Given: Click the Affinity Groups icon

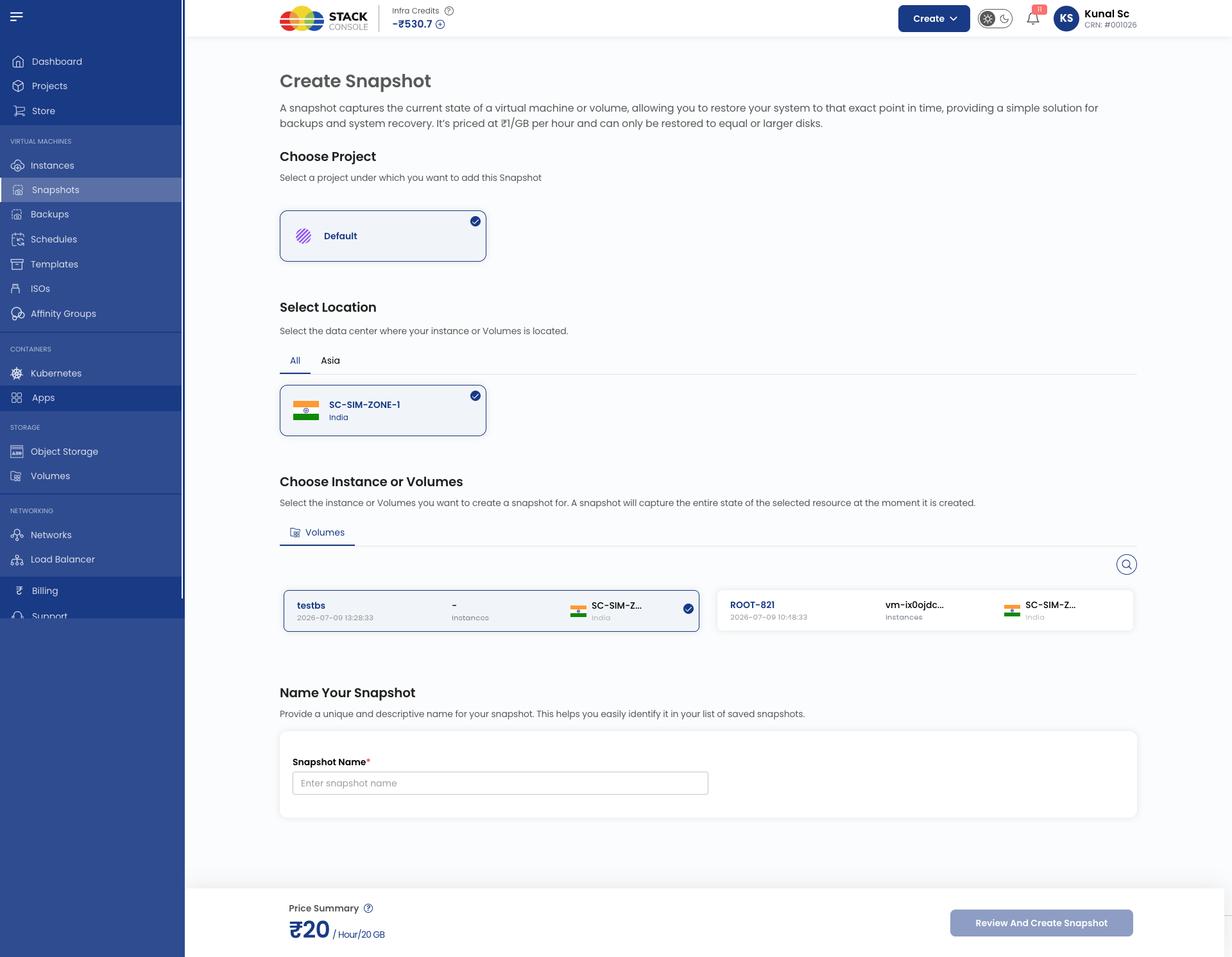Looking at the screenshot, I should point(17,314).
